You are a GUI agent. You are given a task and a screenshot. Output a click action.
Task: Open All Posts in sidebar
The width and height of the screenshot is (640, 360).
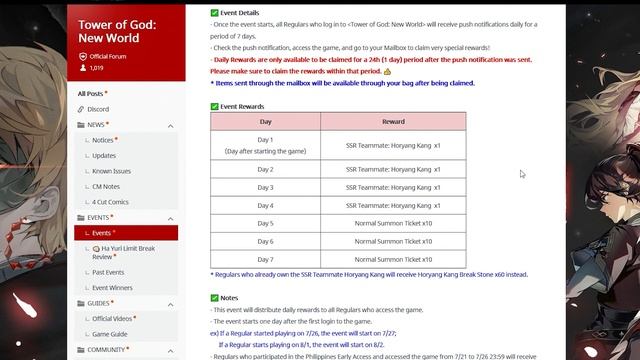[91, 93]
